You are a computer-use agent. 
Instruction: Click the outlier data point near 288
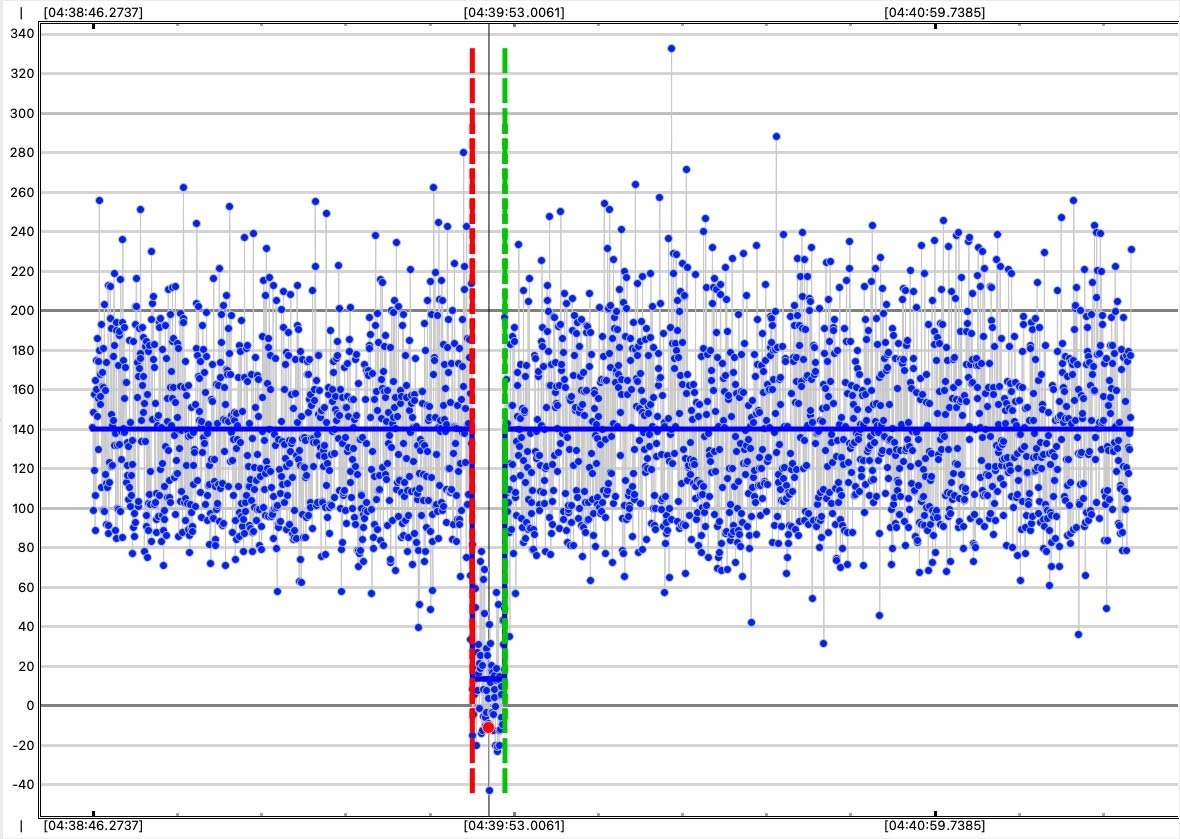click(776, 137)
